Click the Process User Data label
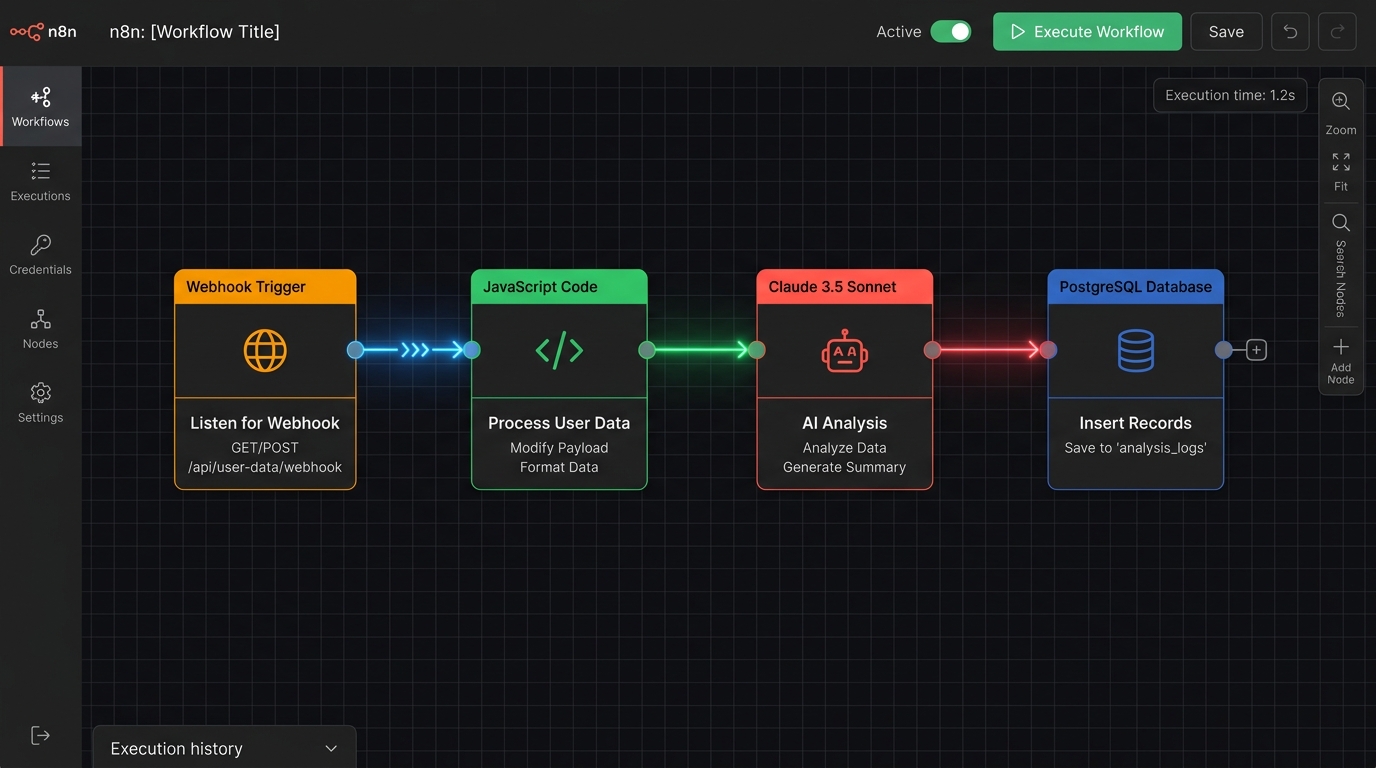The height and width of the screenshot is (768, 1376). pos(559,423)
